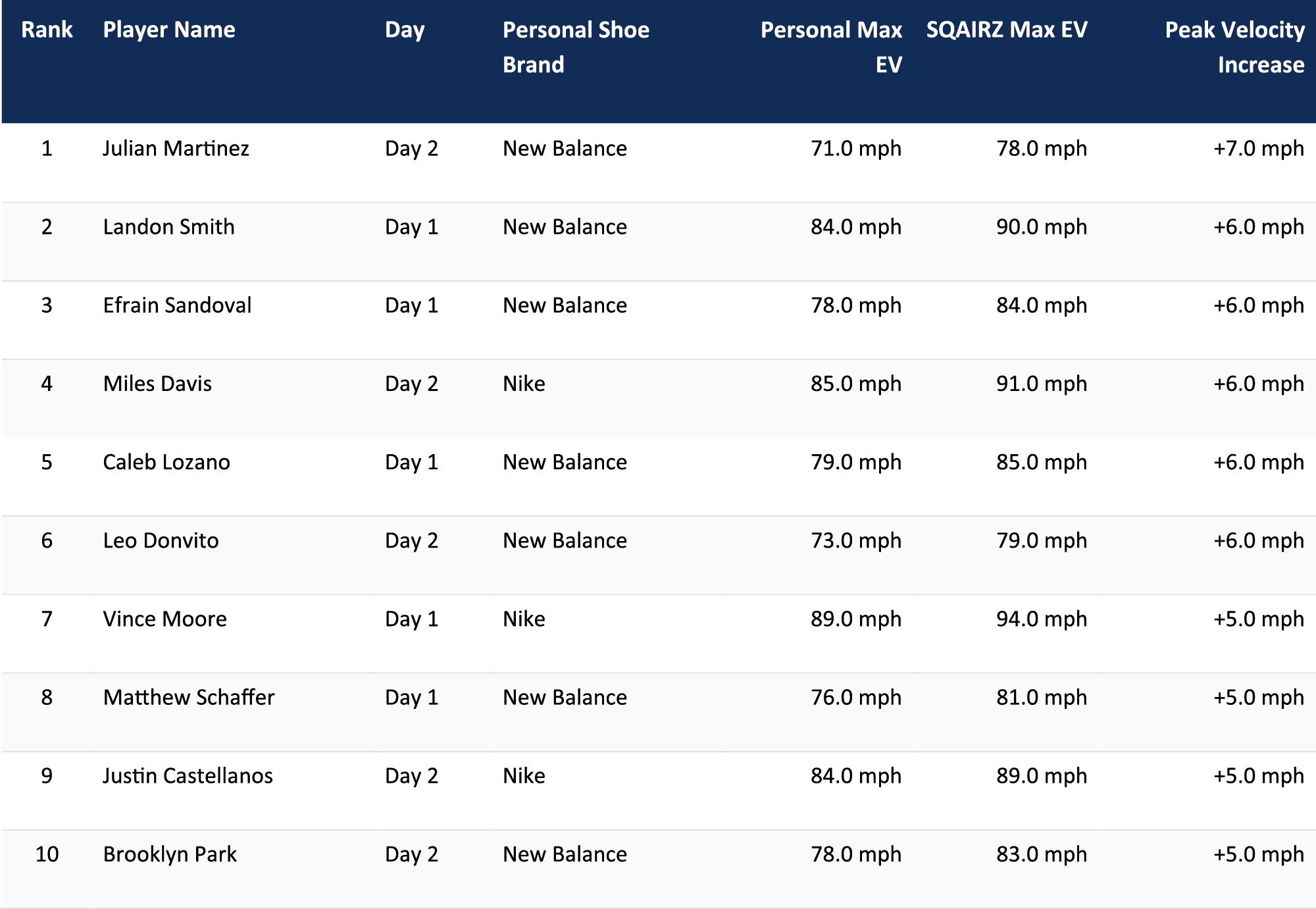Image resolution: width=1316 pixels, height=909 pixels.
Task: Click the Rank column header
Action: point(47,30)
